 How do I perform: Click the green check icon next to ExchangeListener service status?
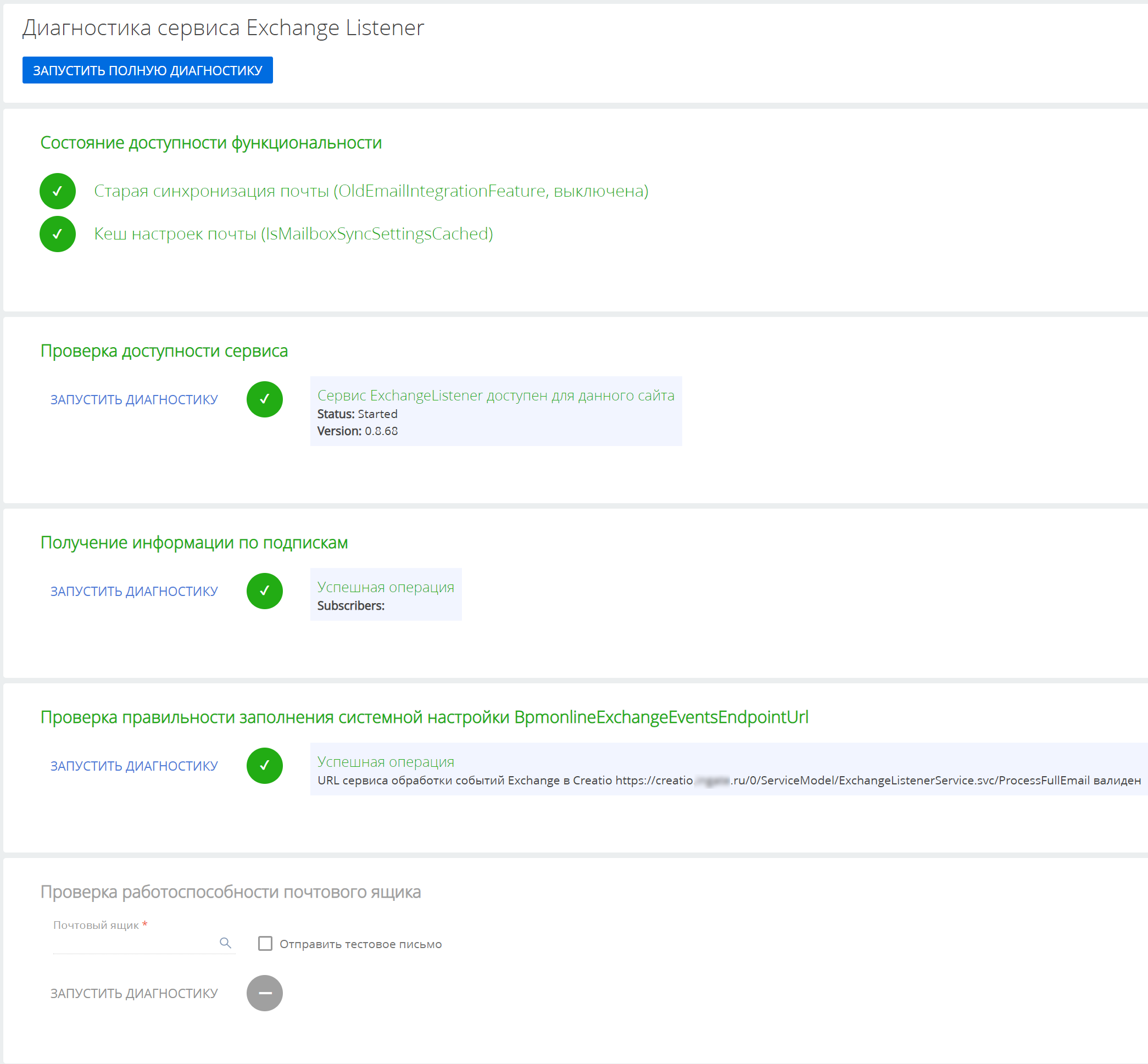pos(265,399)
